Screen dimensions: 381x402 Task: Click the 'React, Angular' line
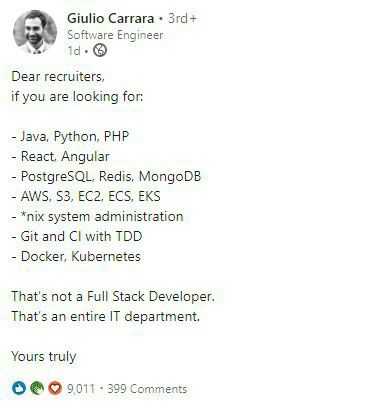point(60,157)
